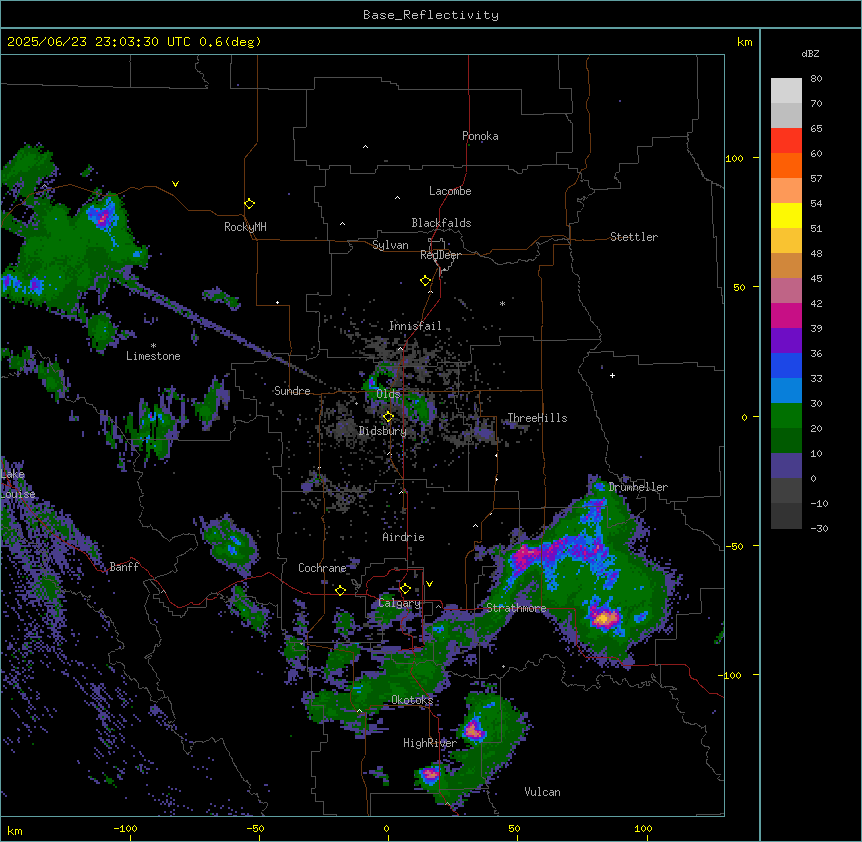Click the storm cell core east of HighRiver
Viewport: 862px width, 842px height.
click(473, 730)
